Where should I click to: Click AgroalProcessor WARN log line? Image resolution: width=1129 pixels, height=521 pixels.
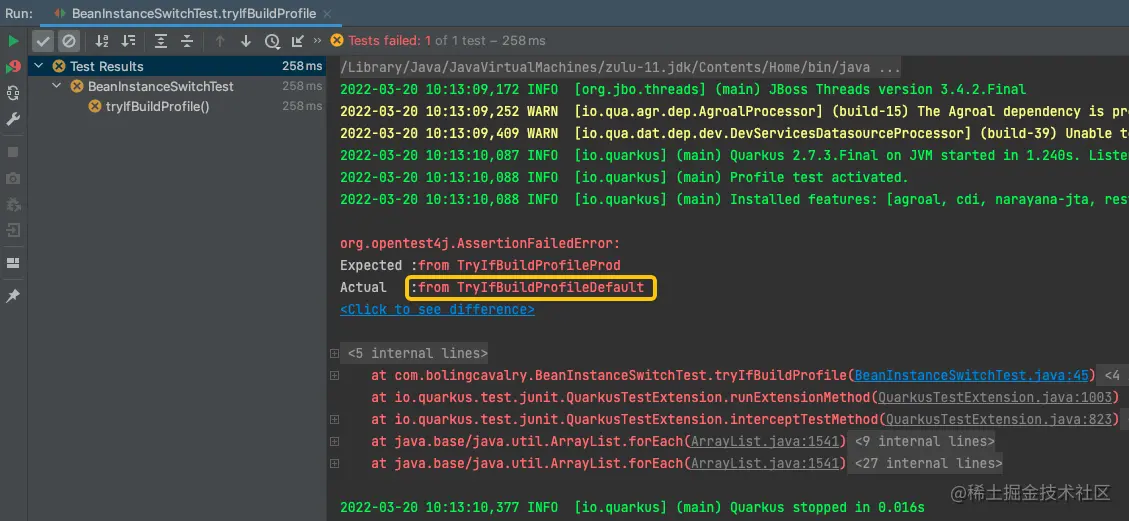[x=734, y=112]
